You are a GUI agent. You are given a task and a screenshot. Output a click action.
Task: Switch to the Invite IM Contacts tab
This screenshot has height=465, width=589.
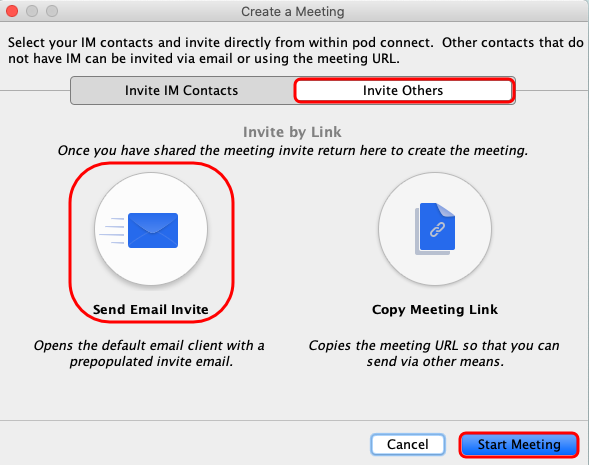pyautogui.click(x=182, y=91)
